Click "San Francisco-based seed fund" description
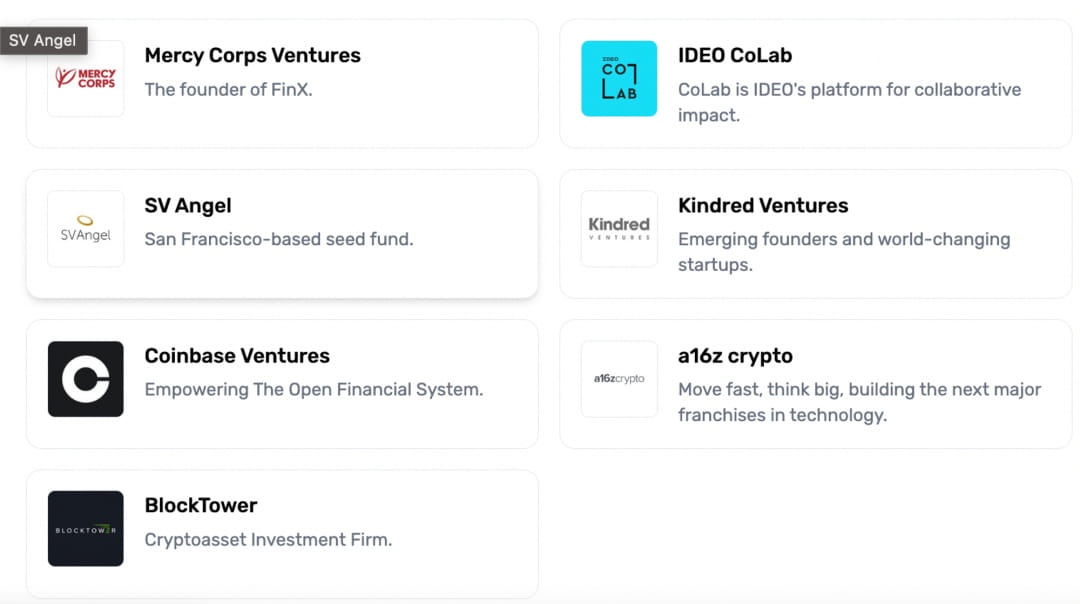The image size is (1080, 604). tap(278, 240)
